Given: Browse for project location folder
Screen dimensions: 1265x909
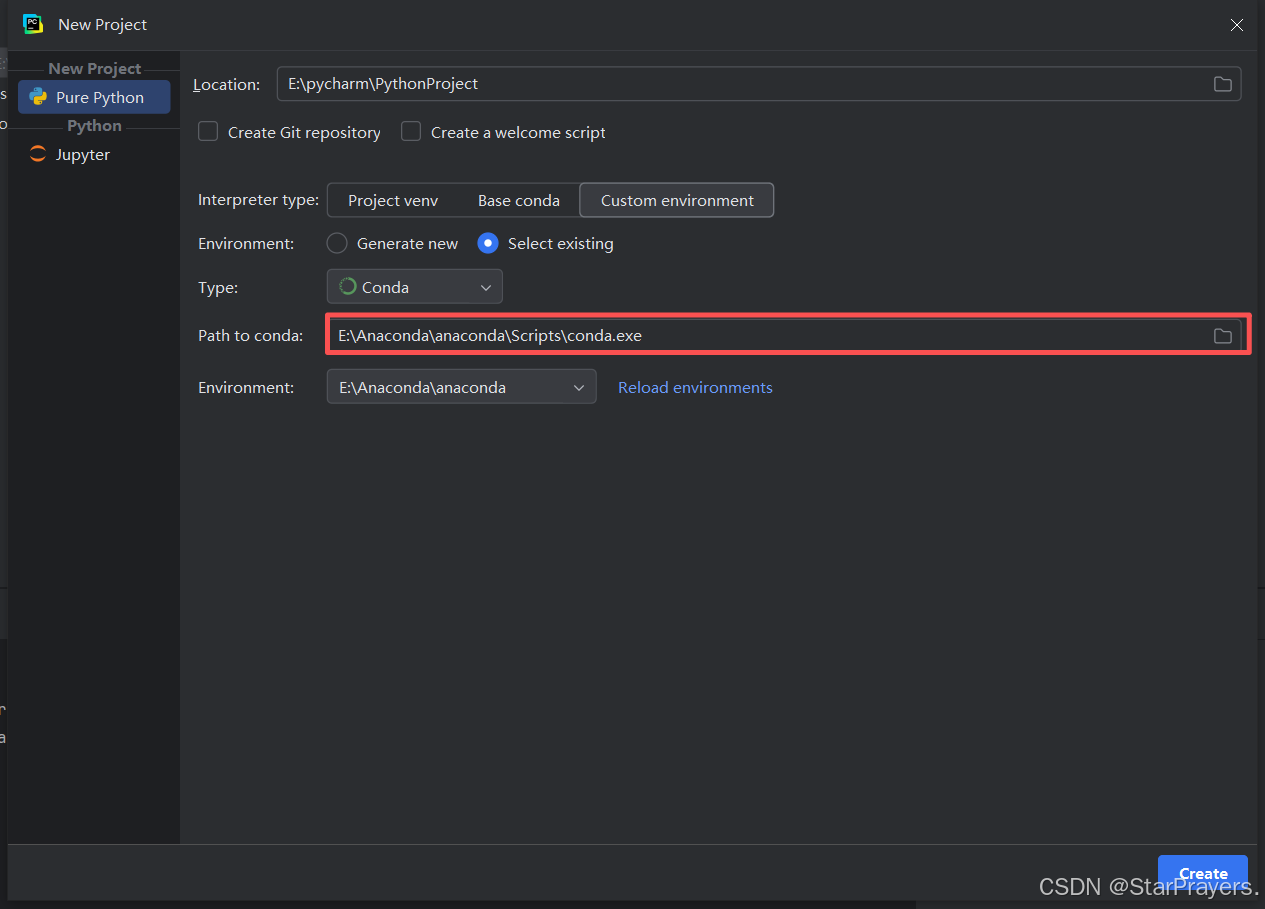Looking at the screenshot, I should (x=1222, y=84).
